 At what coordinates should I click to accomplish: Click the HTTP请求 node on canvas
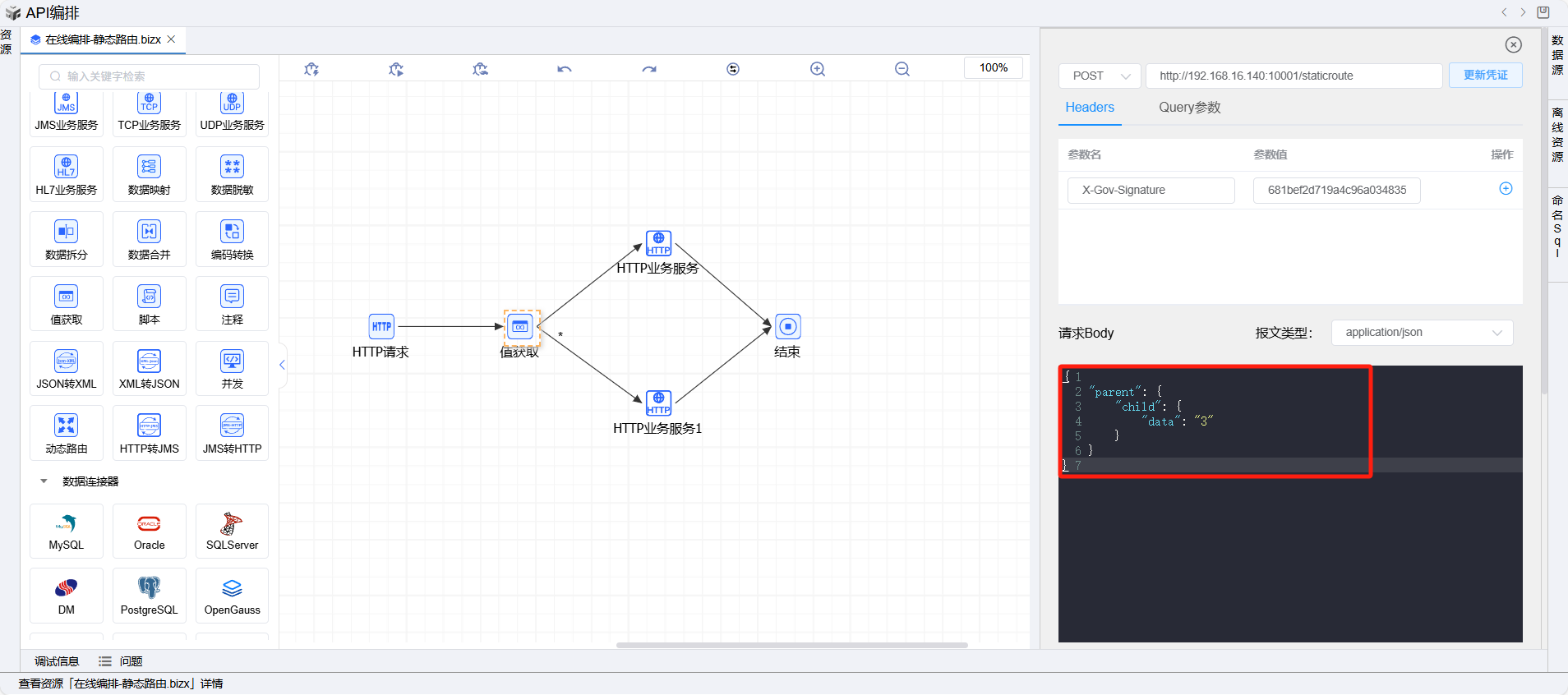pos(381,327)
